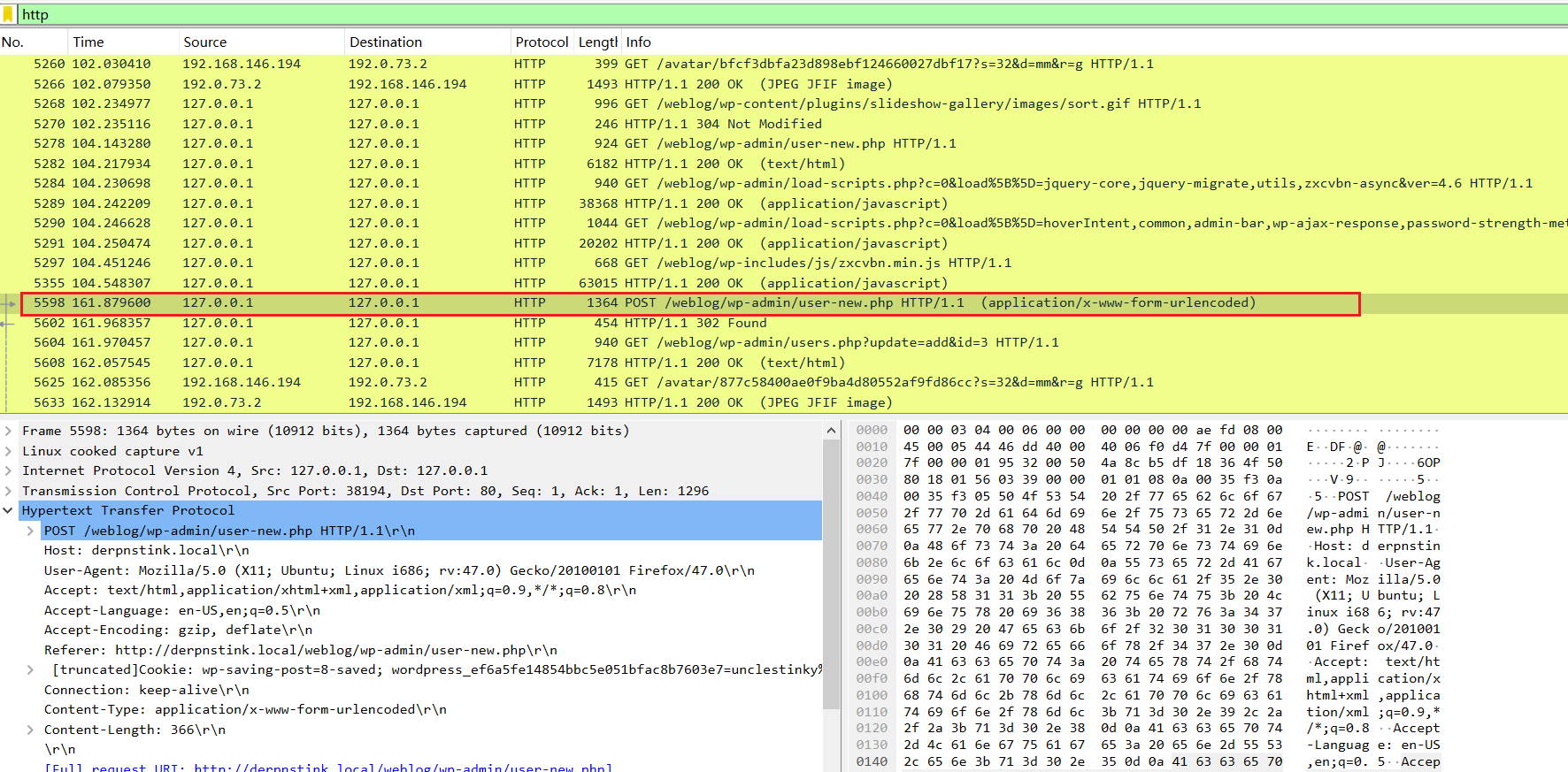Collapse Hypertext Transfer Protocol section
This screenshot has width=1568, height=772.
coord(8,511)
